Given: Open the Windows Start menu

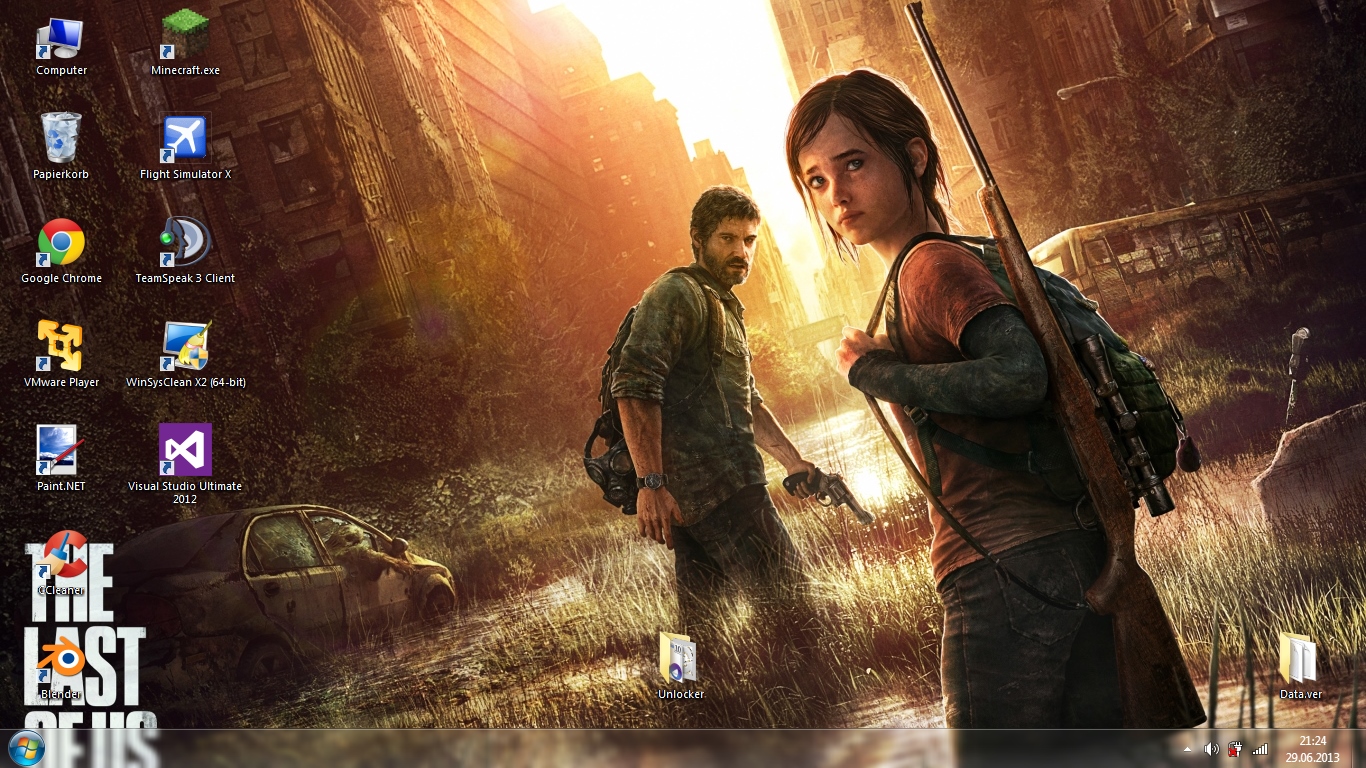Looking at the screenshot, I should (x=26, y=748).
